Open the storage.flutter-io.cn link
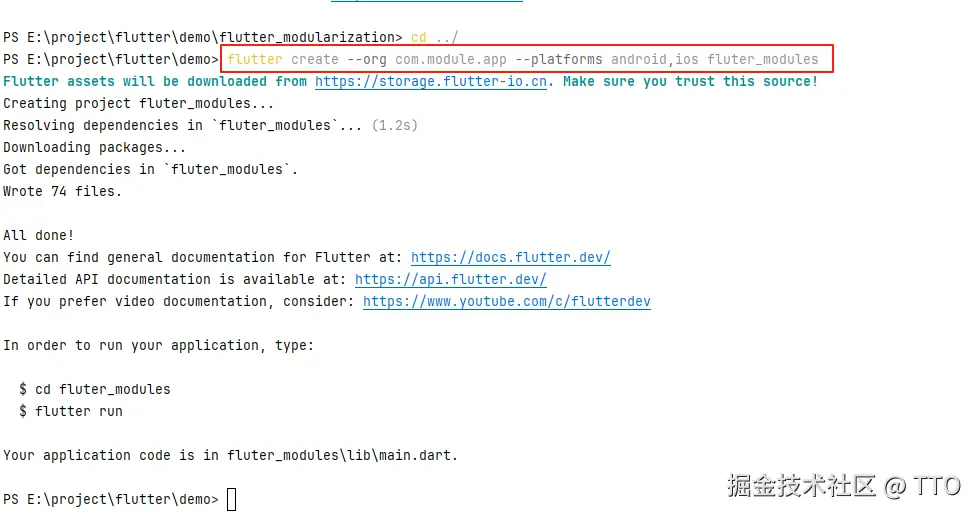This screenshot has width=978, height=516. 431,82
